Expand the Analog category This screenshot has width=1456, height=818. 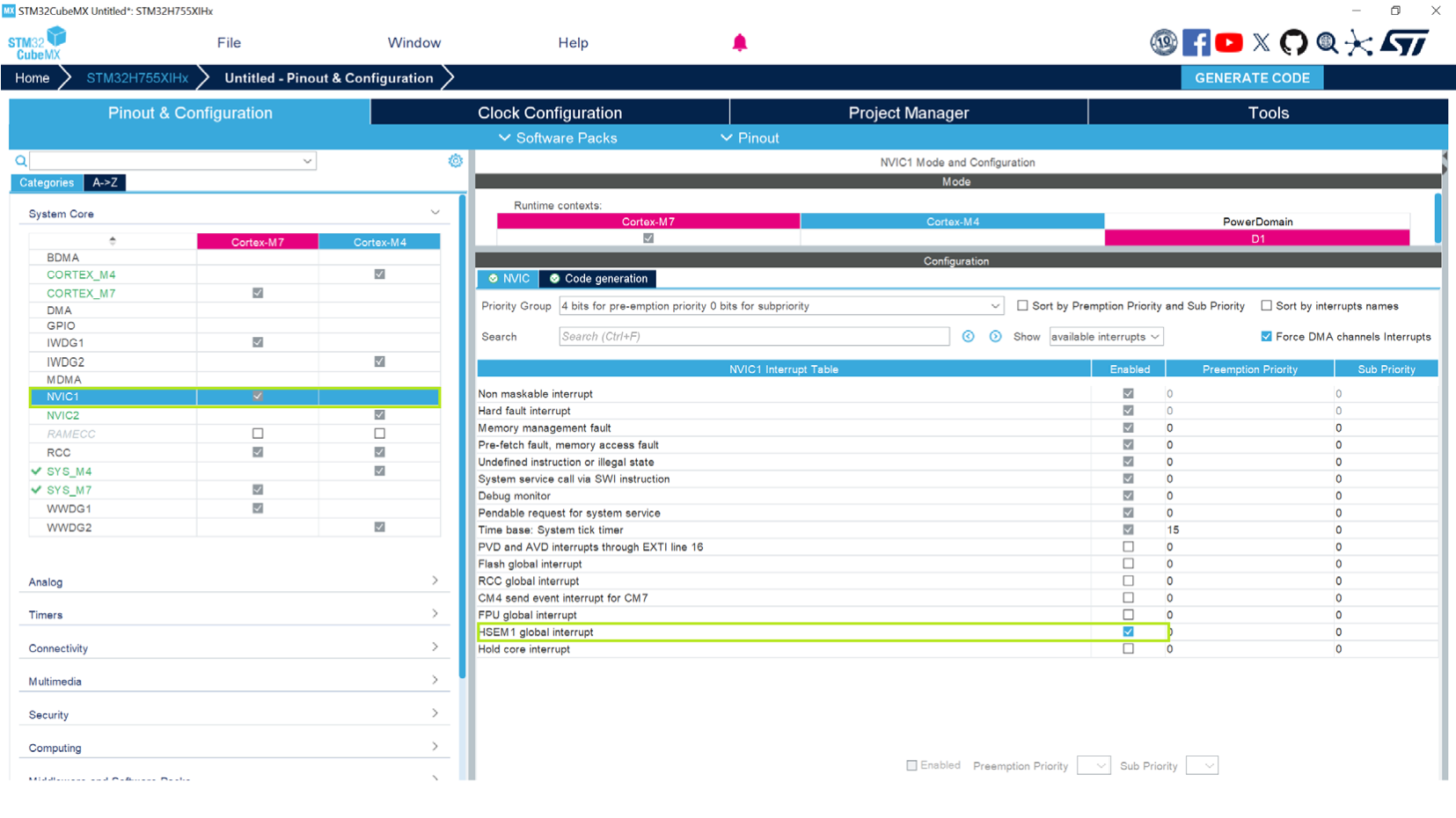(435, 581)
